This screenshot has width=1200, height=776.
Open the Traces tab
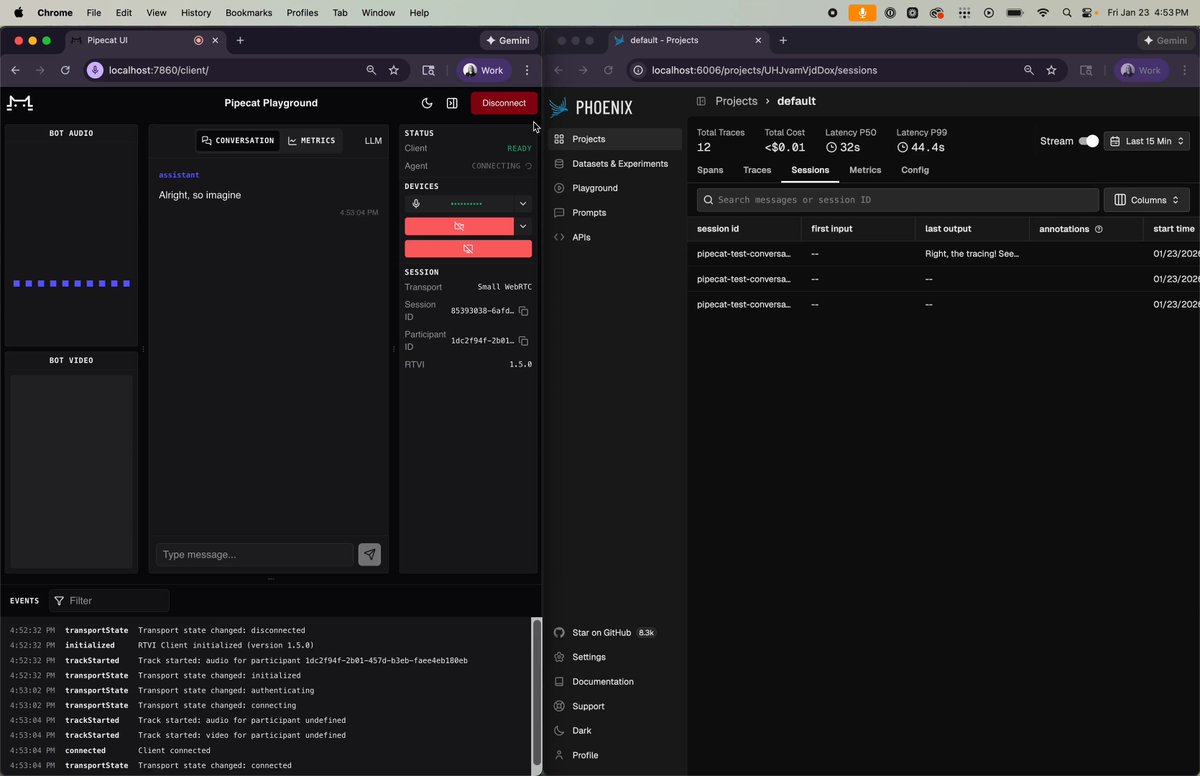(757, 170)
